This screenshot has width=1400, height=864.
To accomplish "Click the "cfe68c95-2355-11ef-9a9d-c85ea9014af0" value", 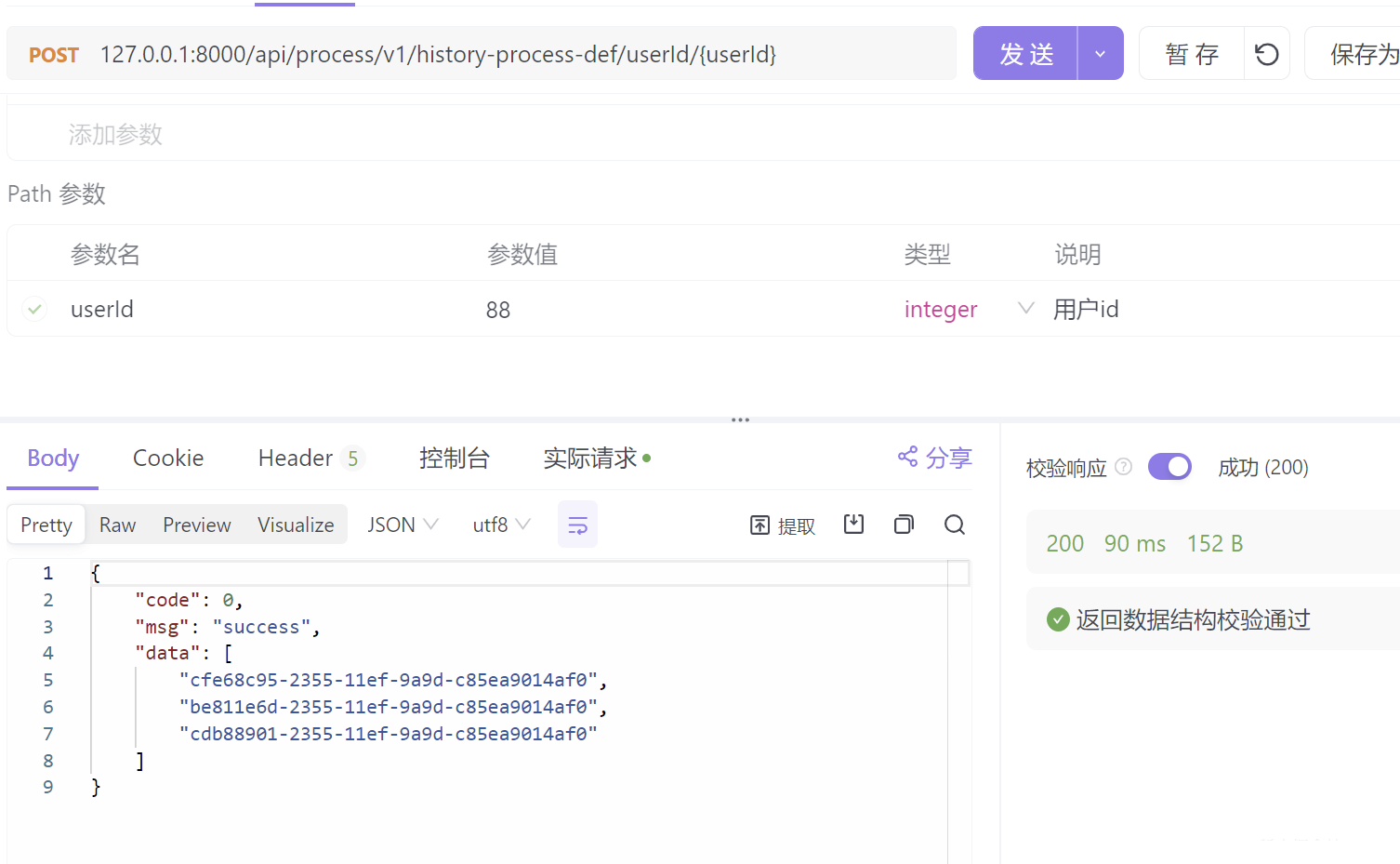I will (x=389, y=680).
